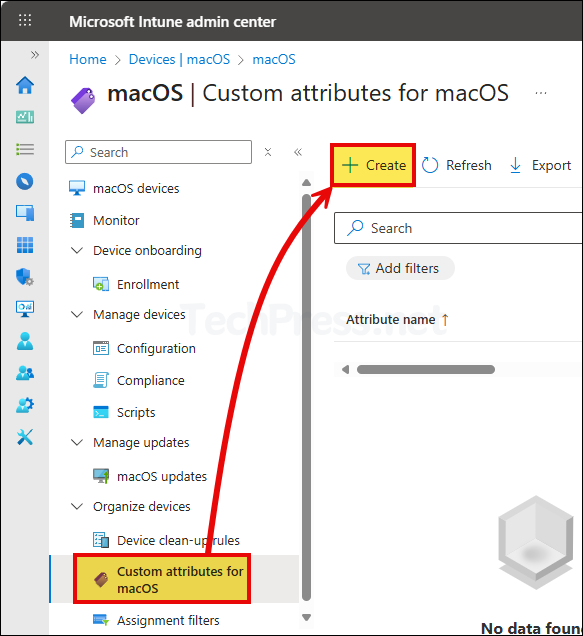Collapse the resource menu with double chevron

click(298, 152)
